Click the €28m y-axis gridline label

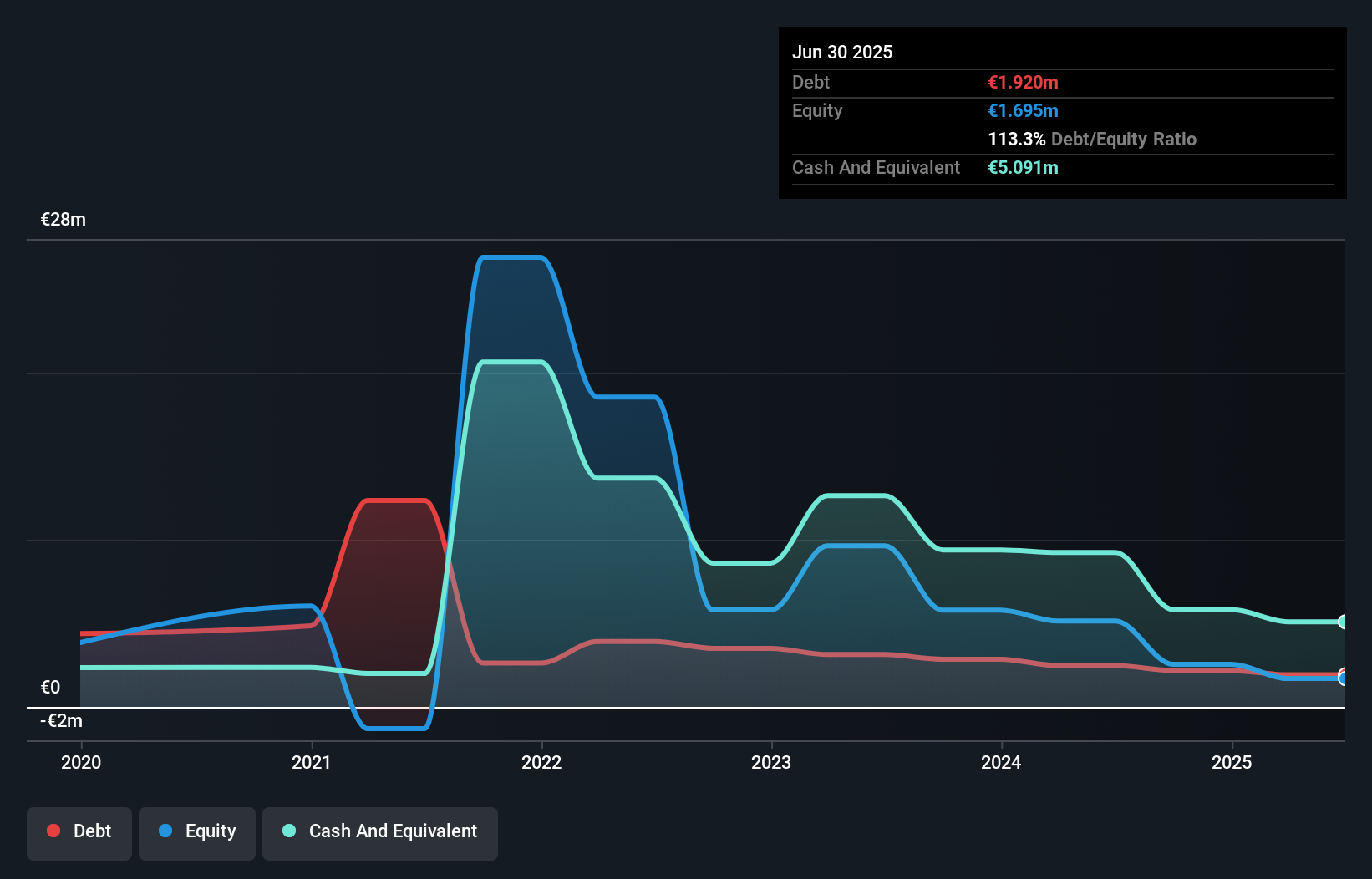click(x=62, y=219)
